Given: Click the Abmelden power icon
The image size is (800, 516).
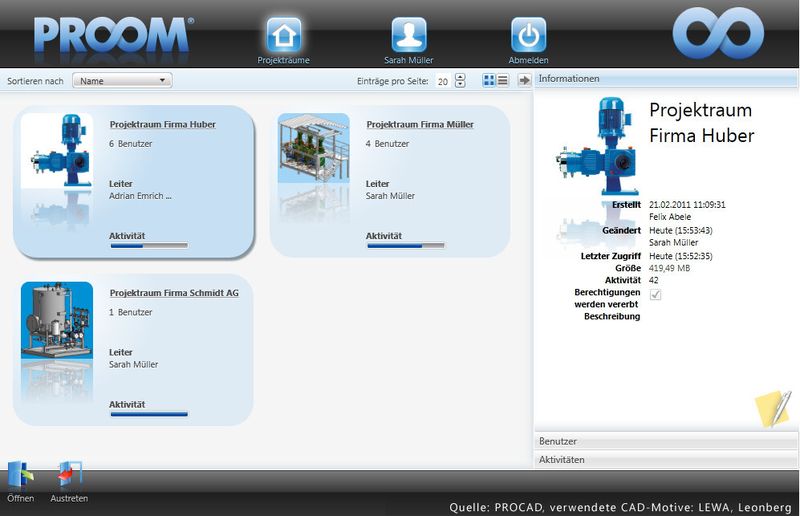Looking at the screenshot, I should [x=529, y=35].
